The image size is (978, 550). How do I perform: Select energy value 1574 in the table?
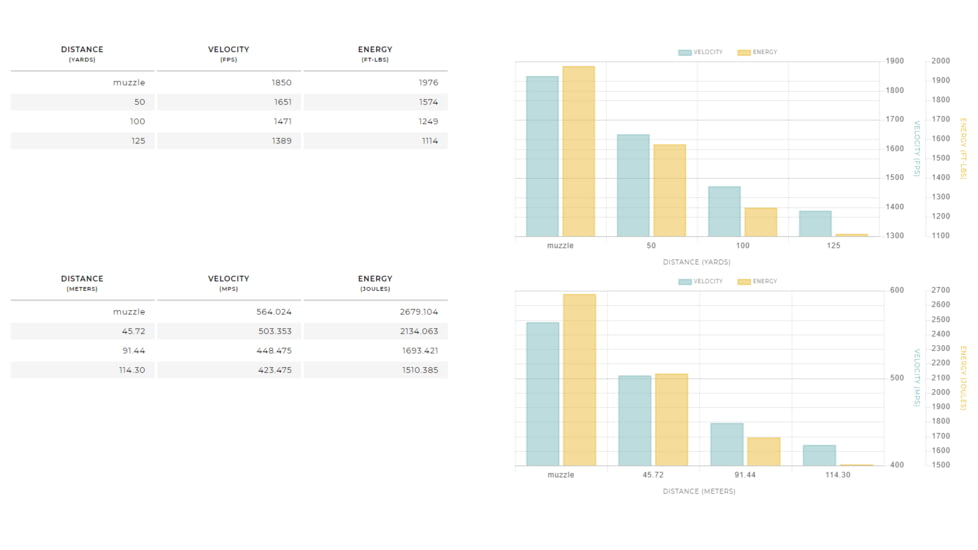pos(428,102)
